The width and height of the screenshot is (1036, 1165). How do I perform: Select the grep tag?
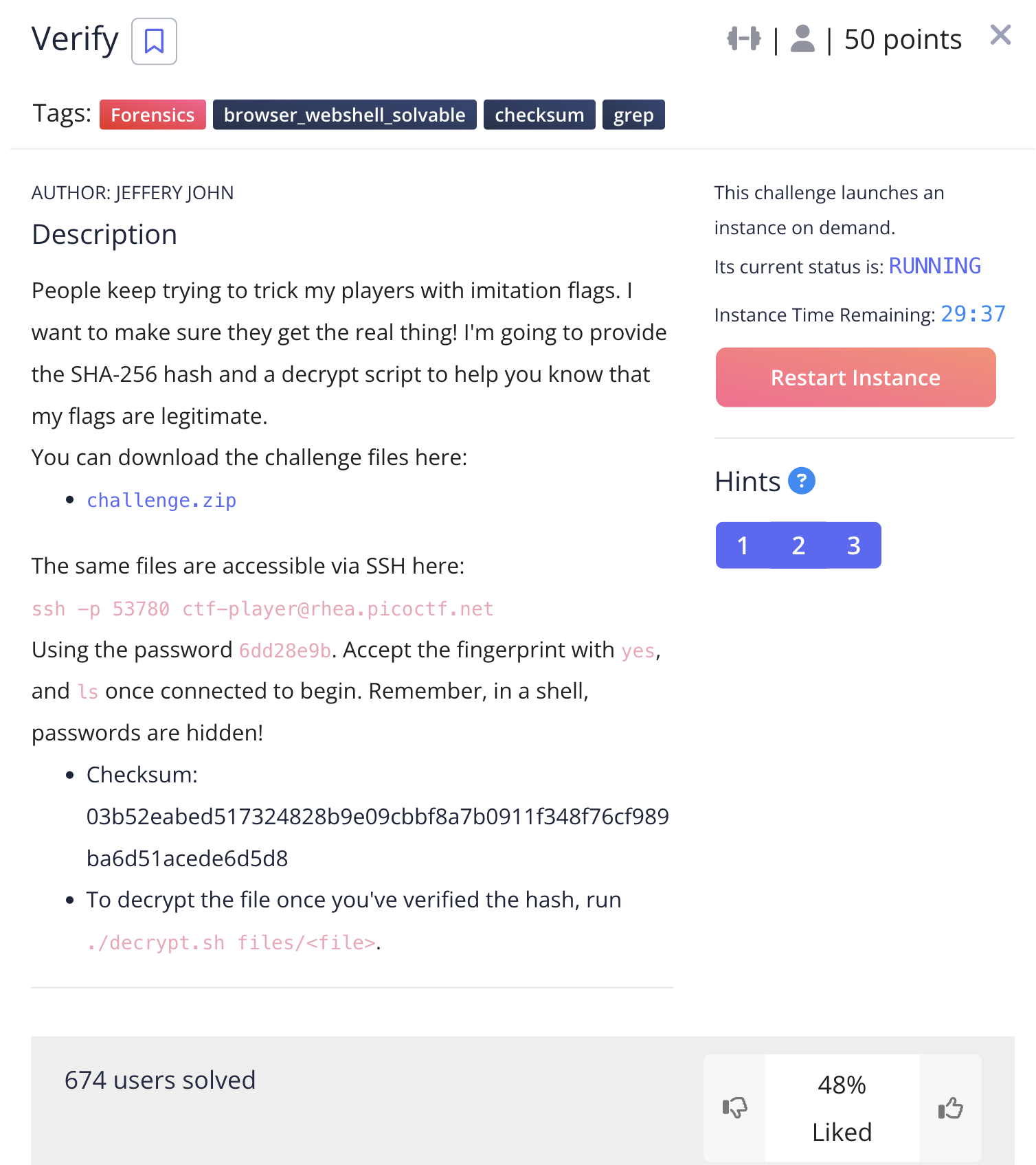point(633,115)
